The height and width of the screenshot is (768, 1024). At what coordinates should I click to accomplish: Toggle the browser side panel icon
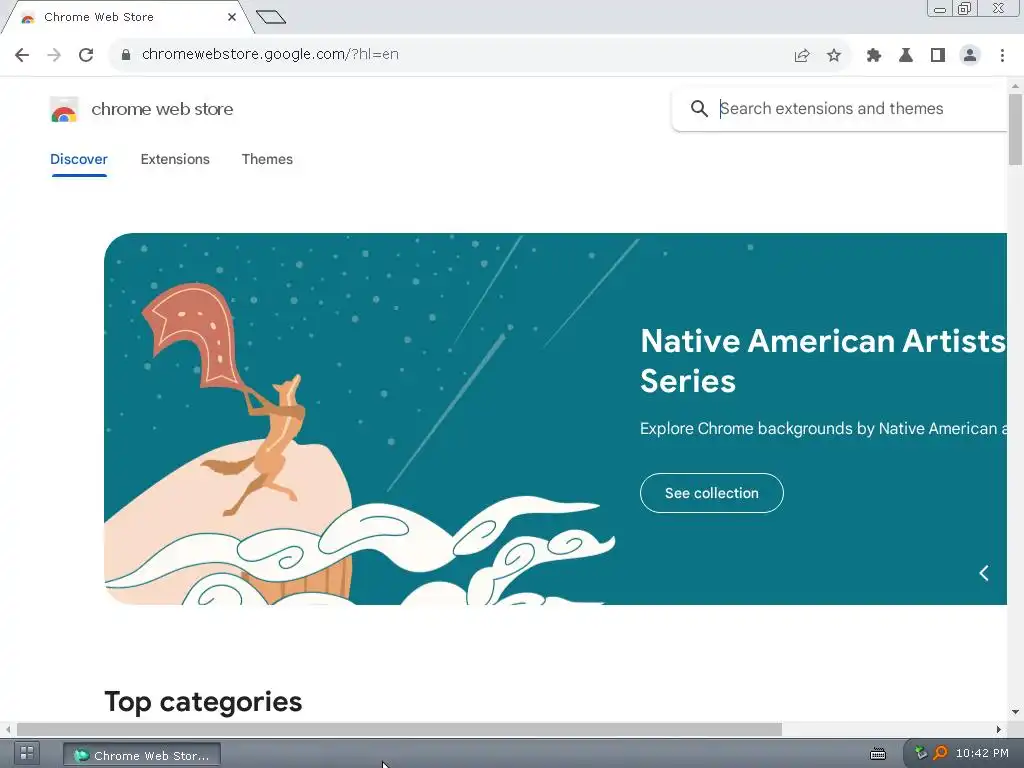pyautogui.click(x=937, y=56)
